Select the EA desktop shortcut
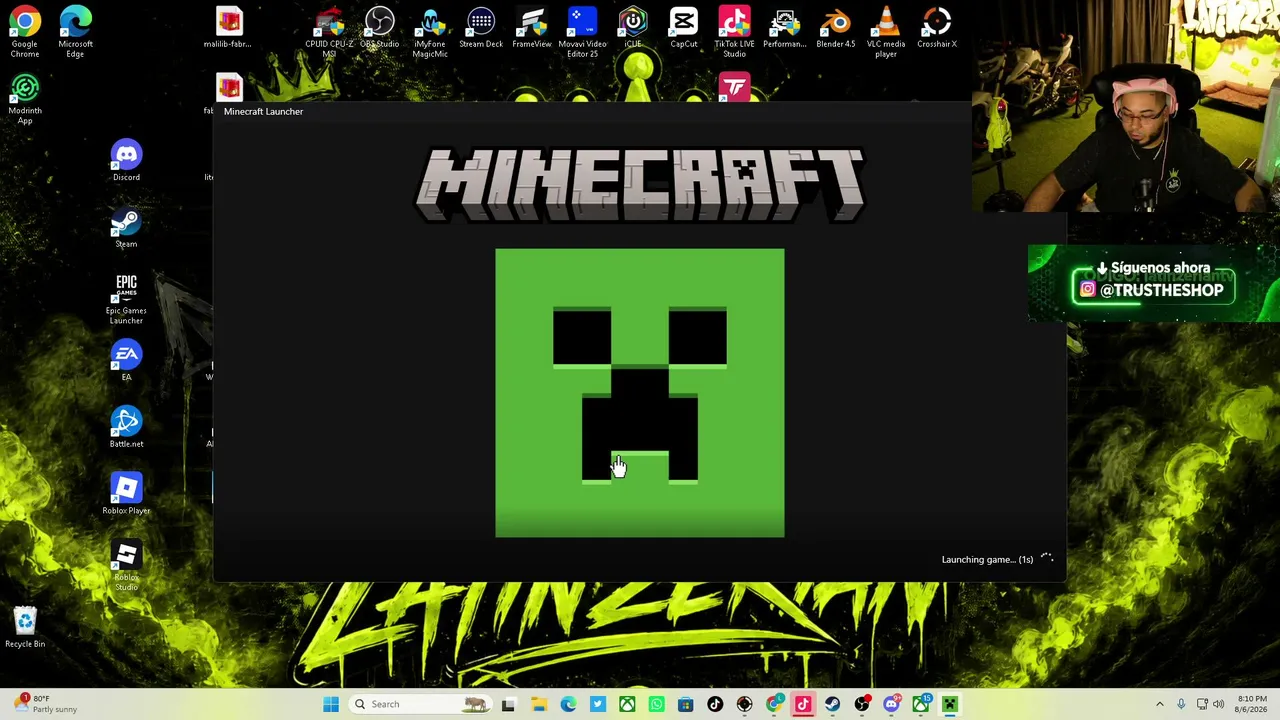Image resolution: width=1280 pixels, height=720 pixels. (x=126, y=361)
